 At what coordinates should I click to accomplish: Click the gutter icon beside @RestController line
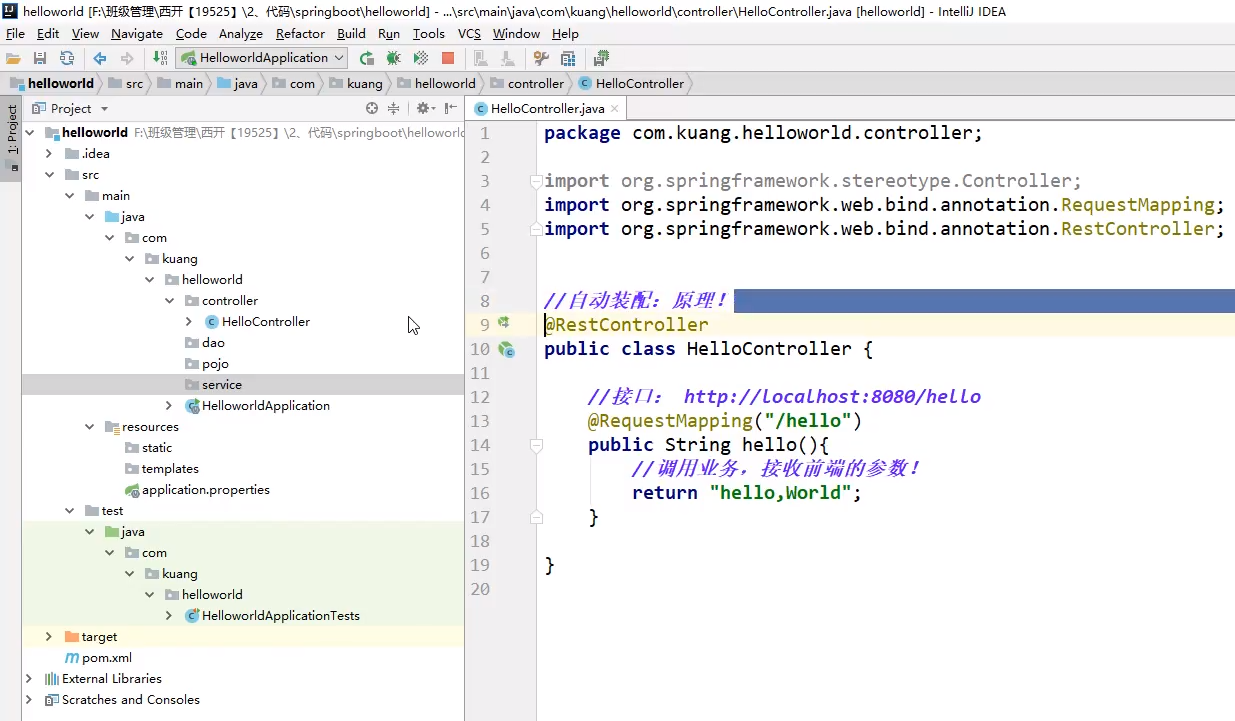click(x=504, y=323)
